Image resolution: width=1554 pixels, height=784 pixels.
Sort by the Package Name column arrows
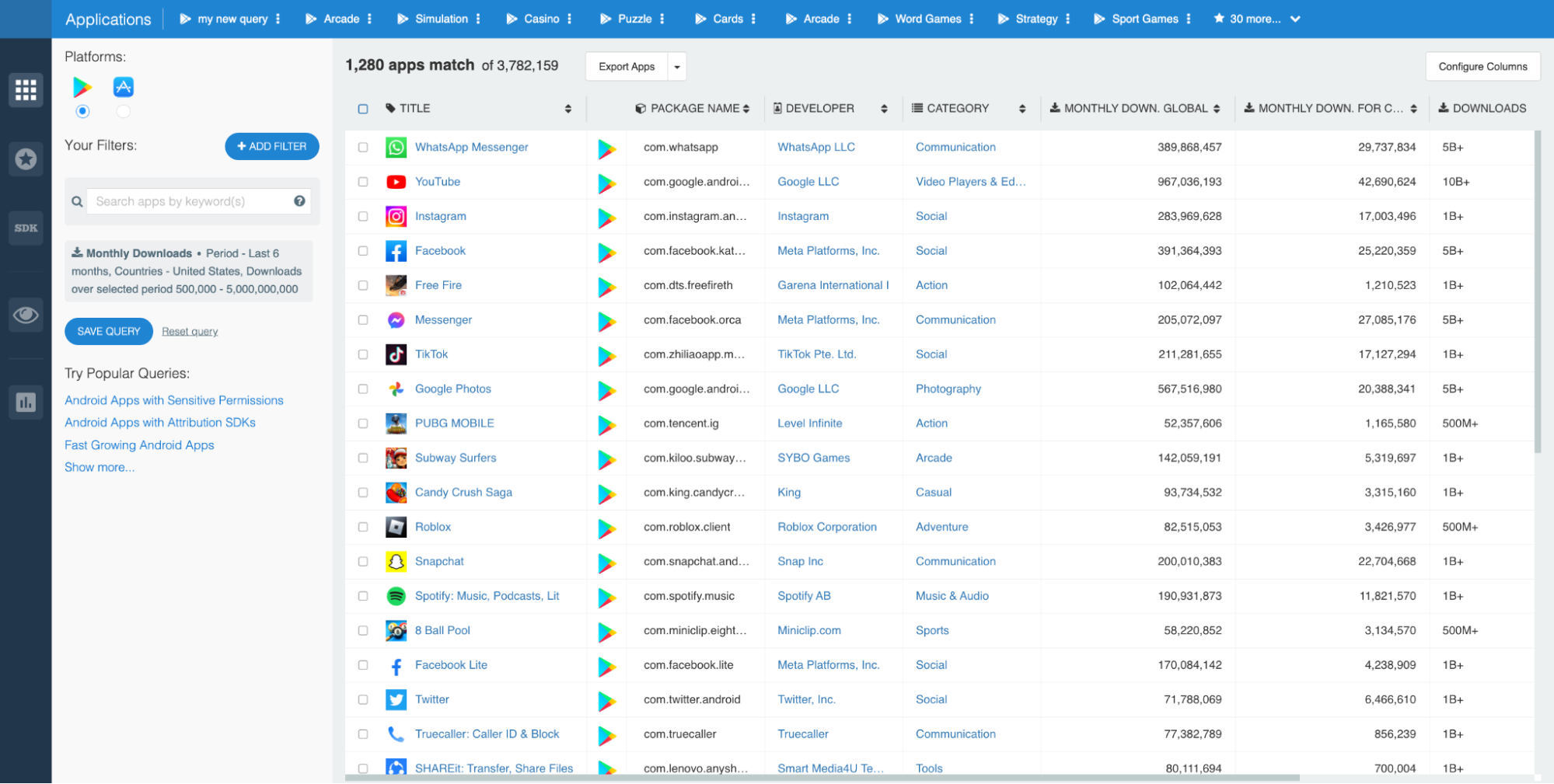[x=746, y=109]
